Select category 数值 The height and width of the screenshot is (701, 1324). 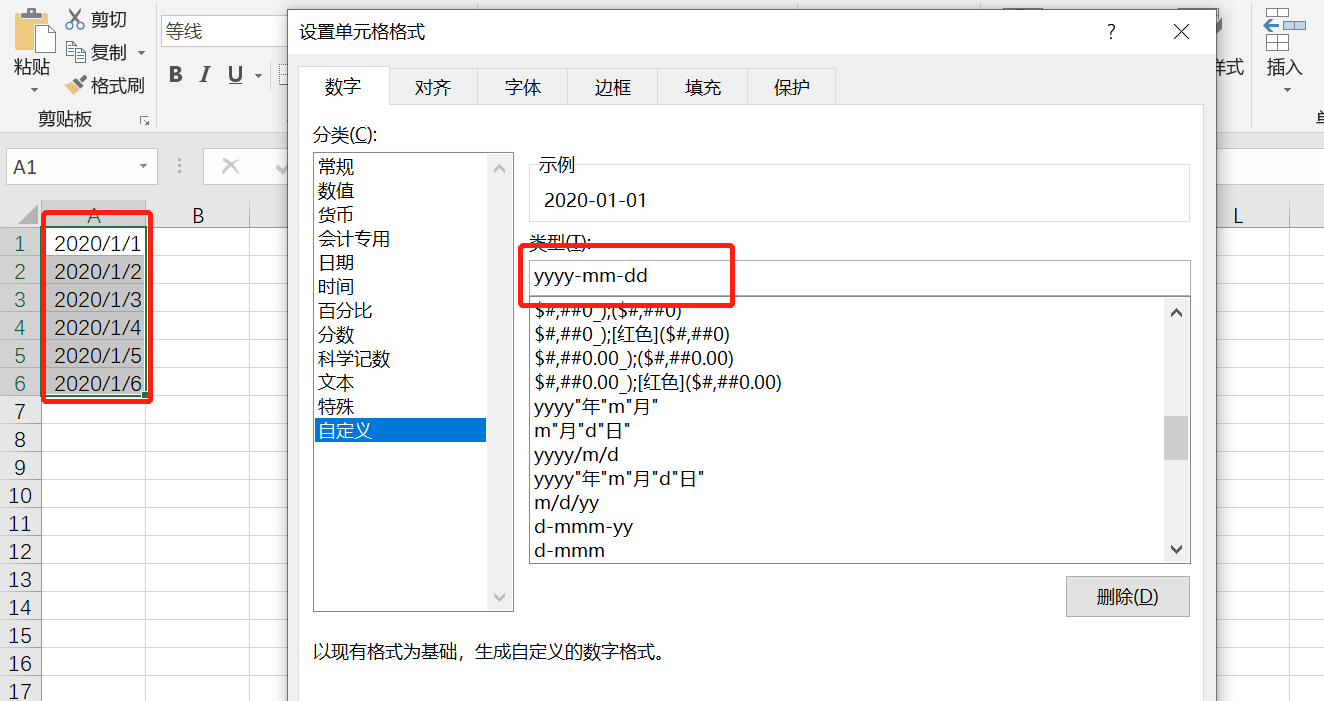[x=400, y=191]
